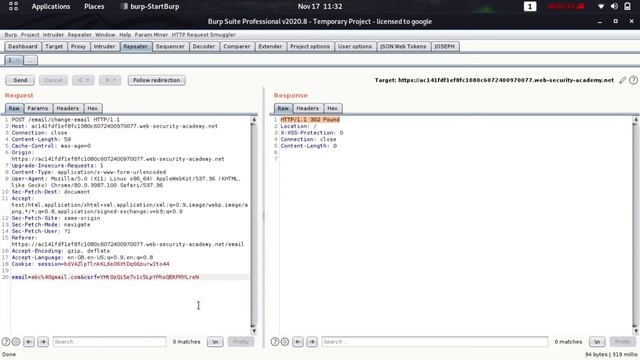
Task: Open the Intruder menu
Action: (53, 35)
